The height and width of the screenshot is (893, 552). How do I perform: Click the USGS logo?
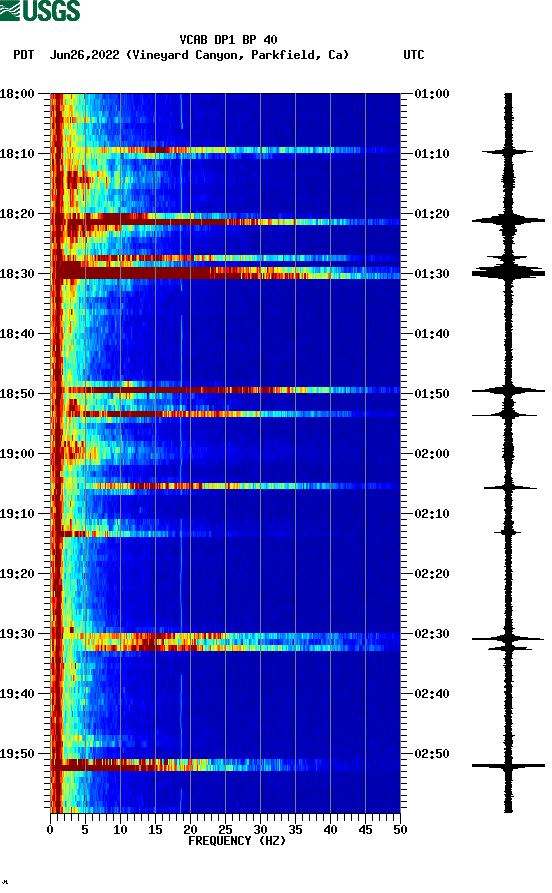click(40, 10)
